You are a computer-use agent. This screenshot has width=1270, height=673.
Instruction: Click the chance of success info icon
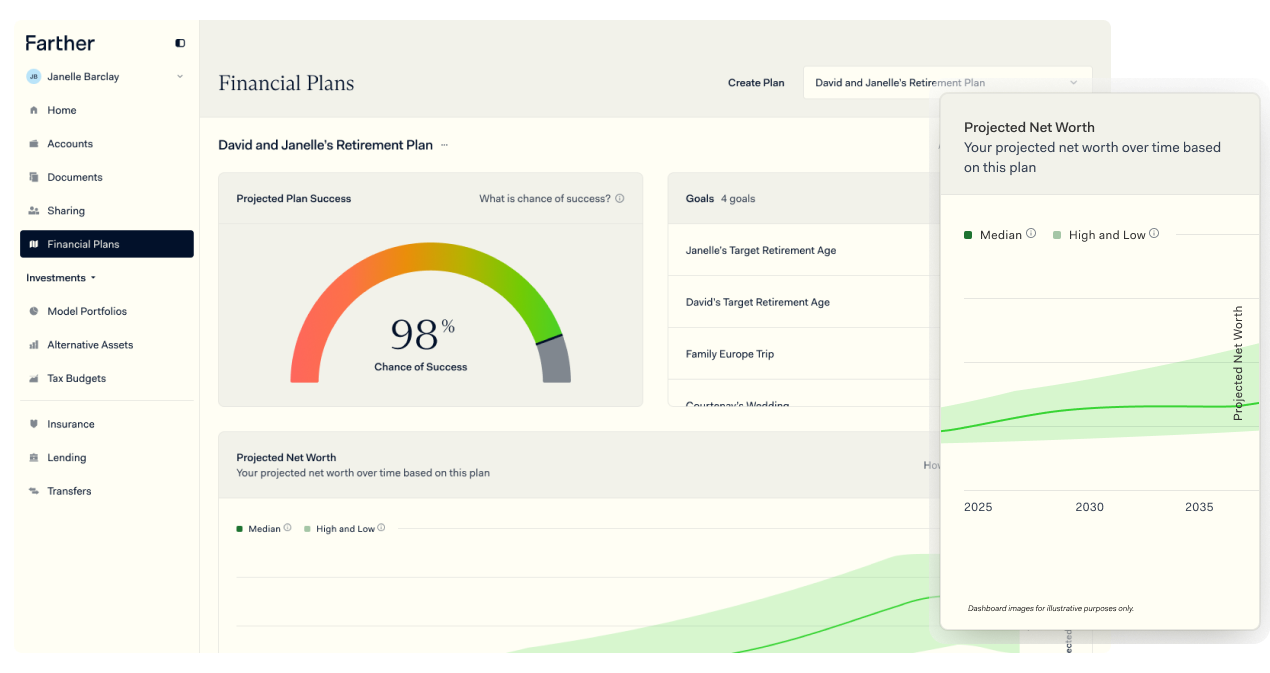coord(620,199)
